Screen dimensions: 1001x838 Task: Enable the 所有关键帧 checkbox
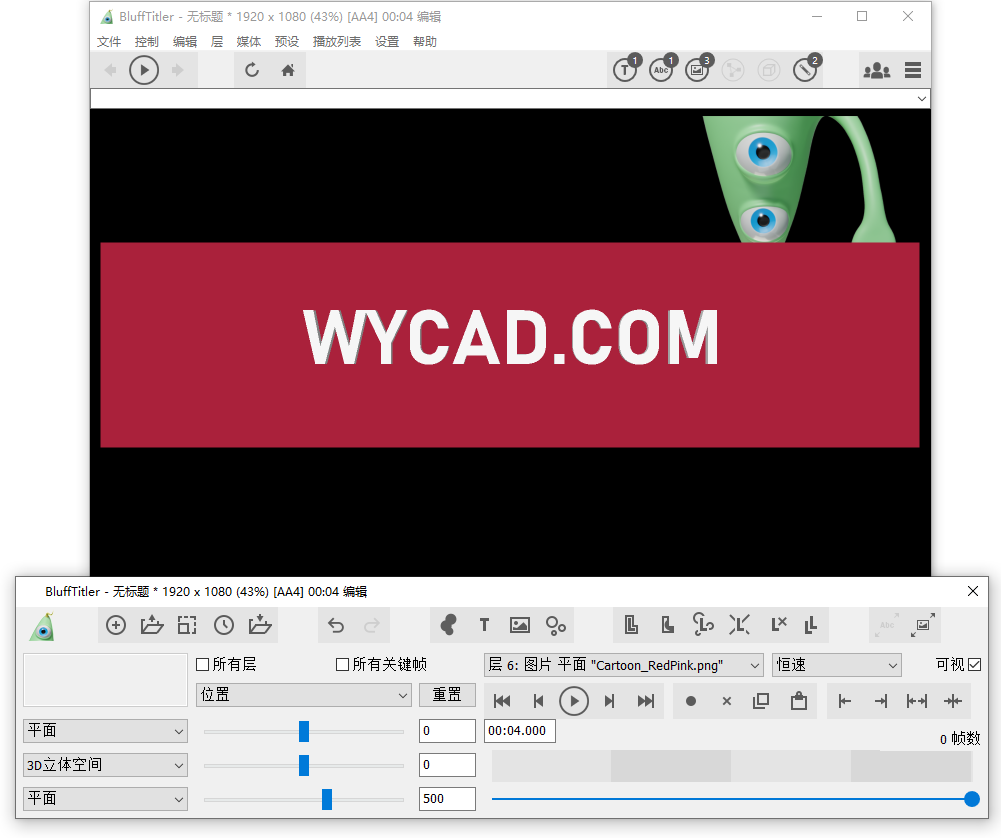pyautogui.click(x=343, y=665)
